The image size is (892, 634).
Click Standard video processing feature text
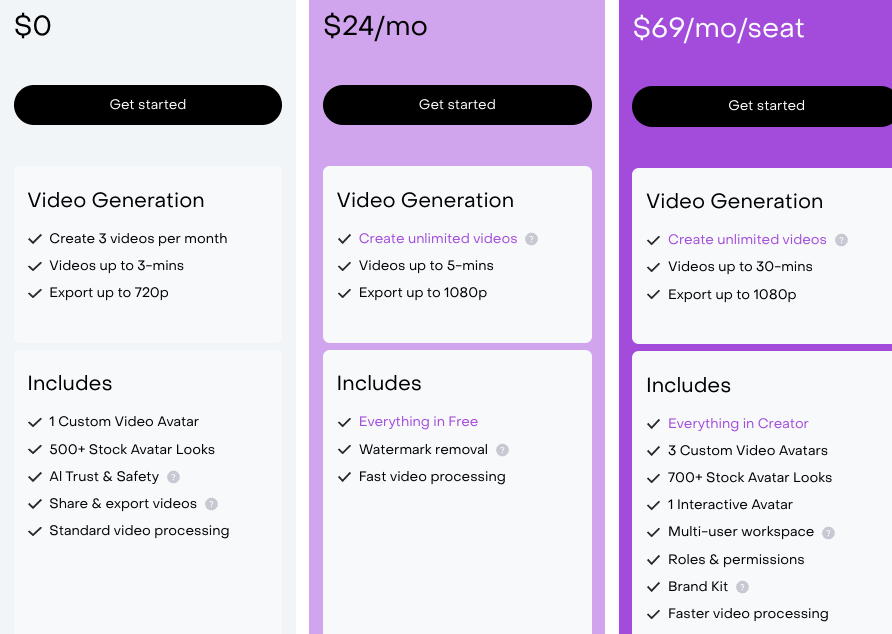click(x=139, y=531)
